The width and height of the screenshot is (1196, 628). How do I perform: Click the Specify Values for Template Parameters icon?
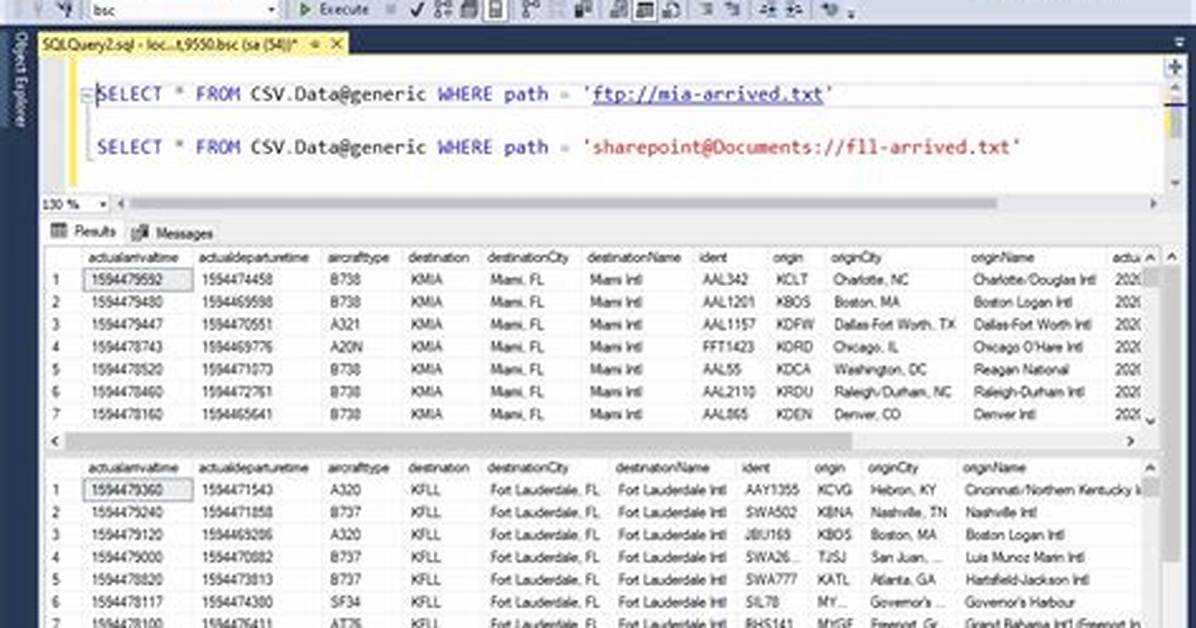pyautogui.click(x=831, y=10)
